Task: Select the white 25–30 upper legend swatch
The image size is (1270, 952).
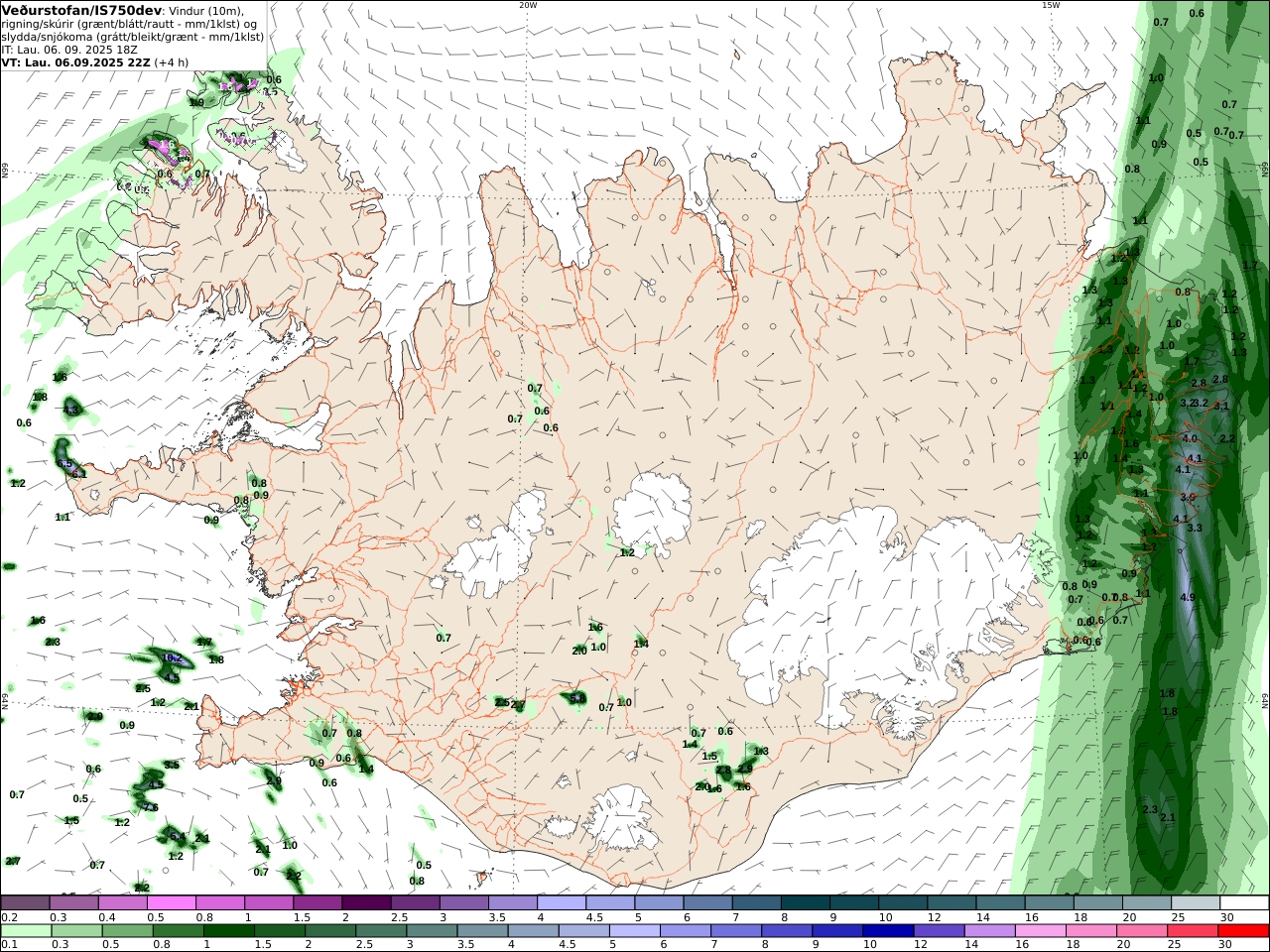Action: point(1196,902)
